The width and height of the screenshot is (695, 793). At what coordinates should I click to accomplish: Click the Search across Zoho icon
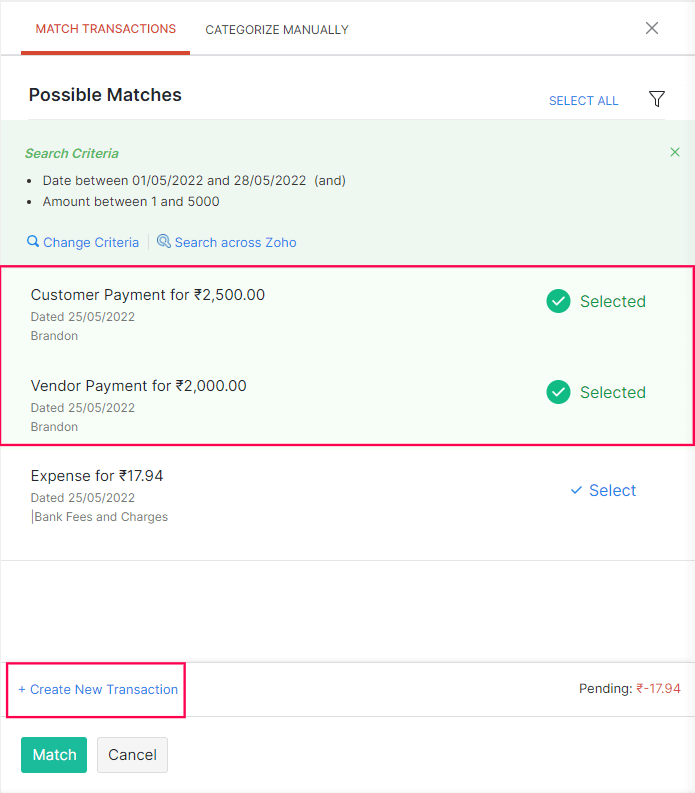coord(164,242)
